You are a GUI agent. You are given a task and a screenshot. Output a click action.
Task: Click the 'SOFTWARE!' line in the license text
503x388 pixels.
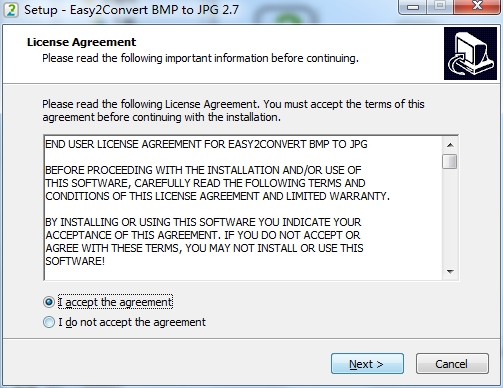click(75, 261)
